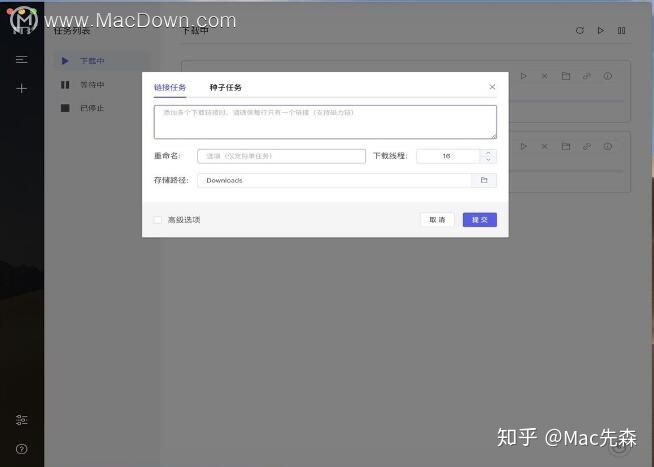The image size is (654, 467).
Task: Switch to the 链接任务 tab
Action: click(170, 87)
